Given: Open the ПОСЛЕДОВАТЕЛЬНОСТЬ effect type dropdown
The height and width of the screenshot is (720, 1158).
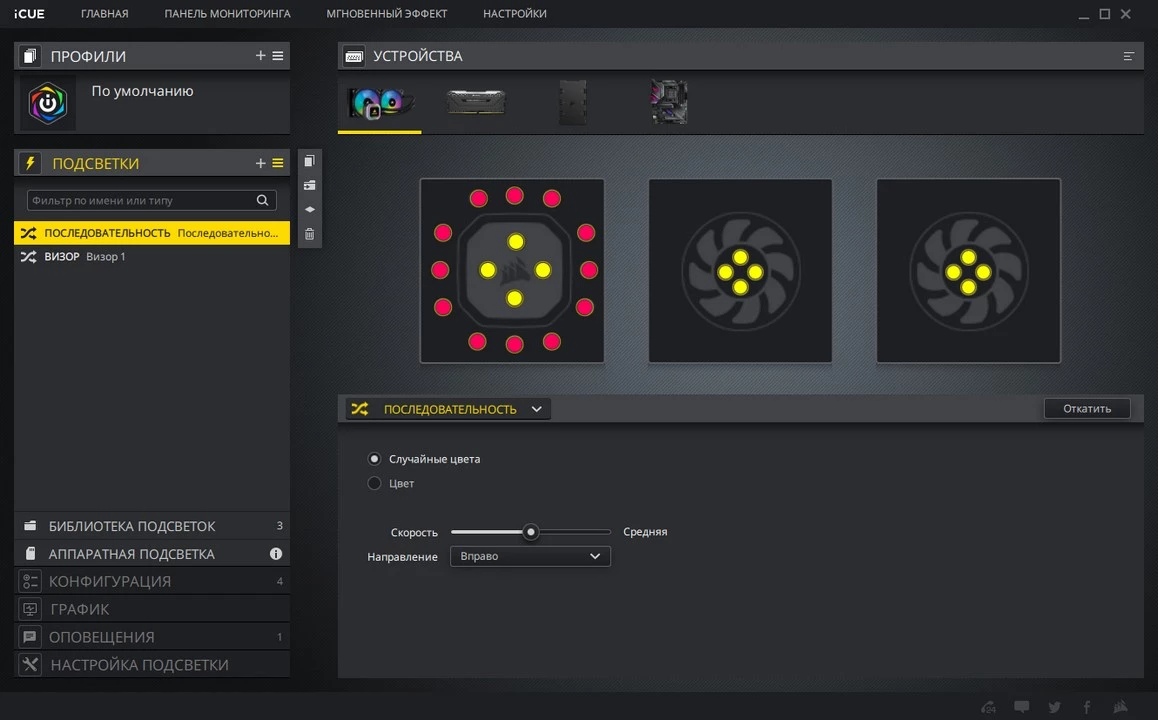Looking at the screenshot, I should click(448, 409).
